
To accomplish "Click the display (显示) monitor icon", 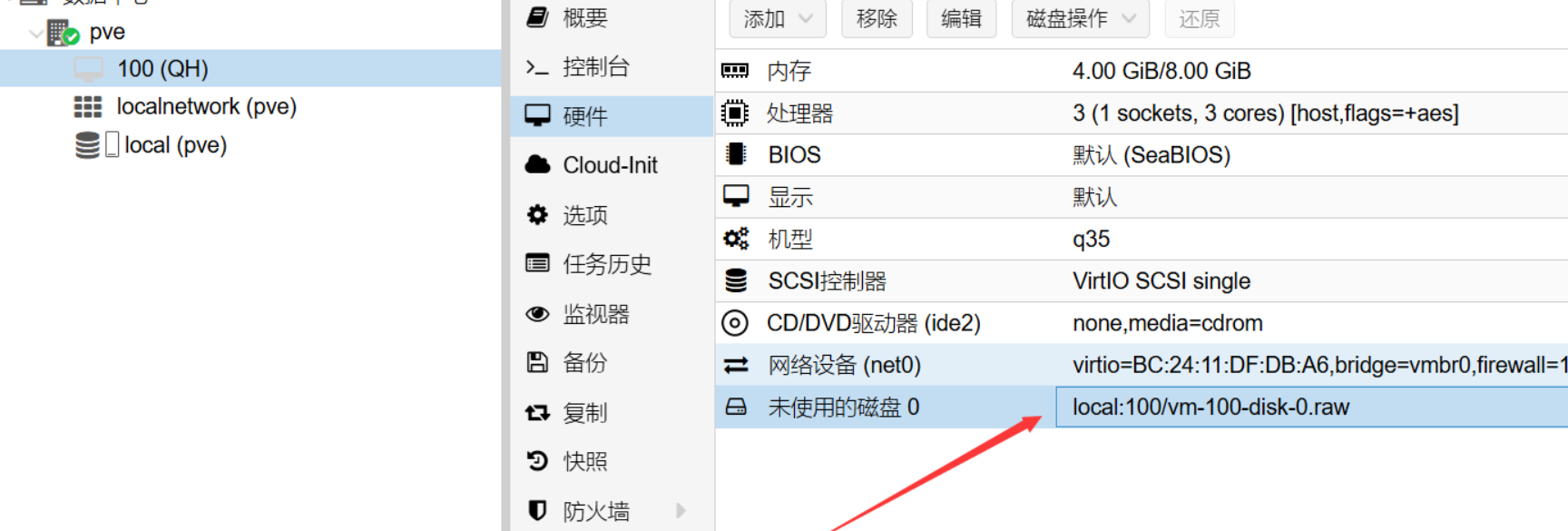I will (736, 196).
